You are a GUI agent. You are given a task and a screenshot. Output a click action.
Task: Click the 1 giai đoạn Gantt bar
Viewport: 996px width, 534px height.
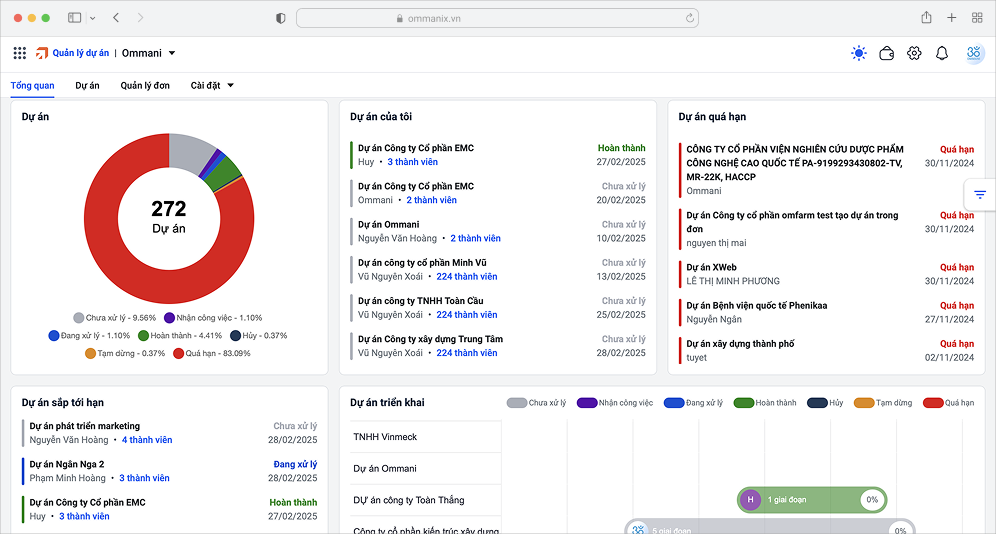coord(800,500)
